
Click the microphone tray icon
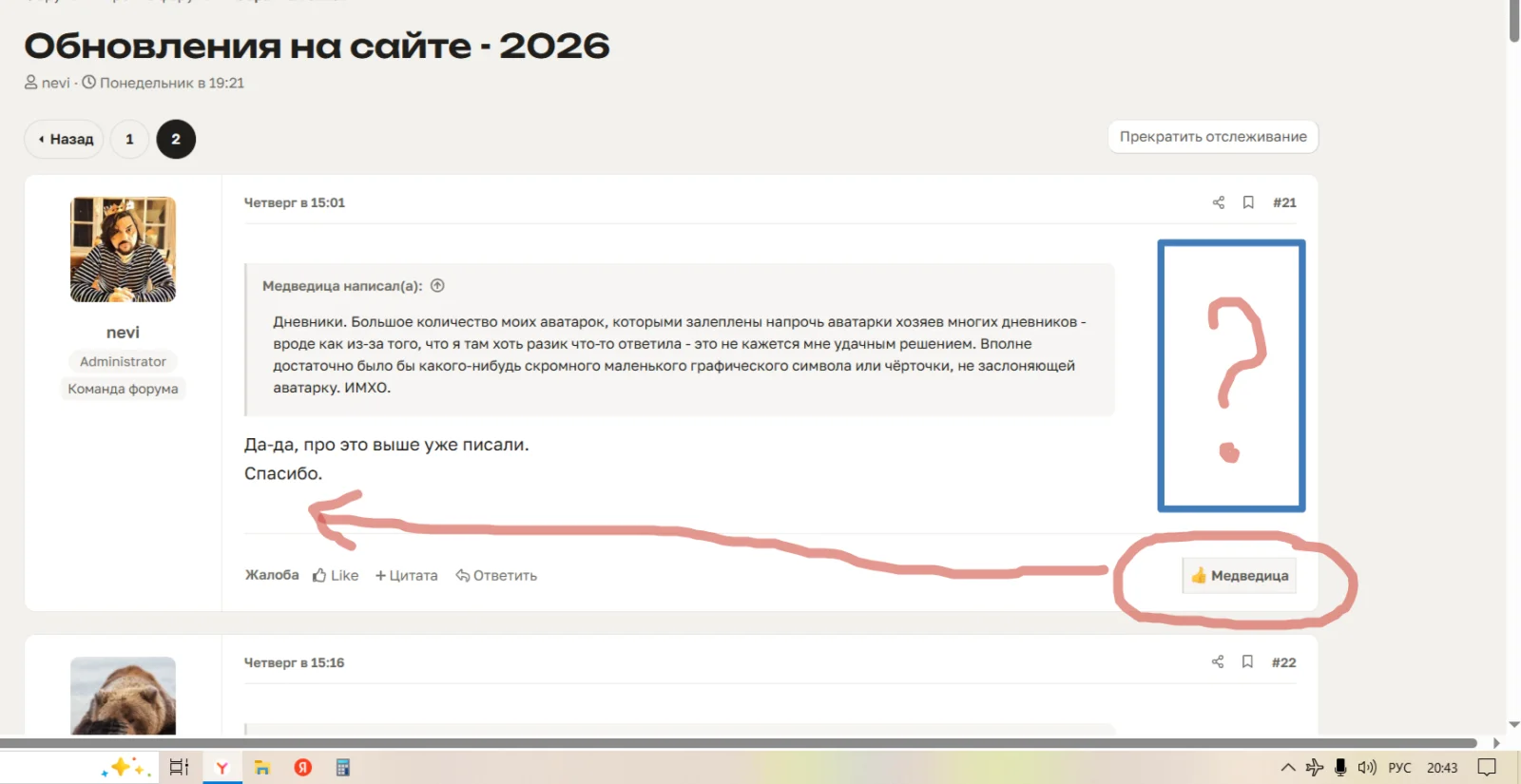(x=1340, y=768)
